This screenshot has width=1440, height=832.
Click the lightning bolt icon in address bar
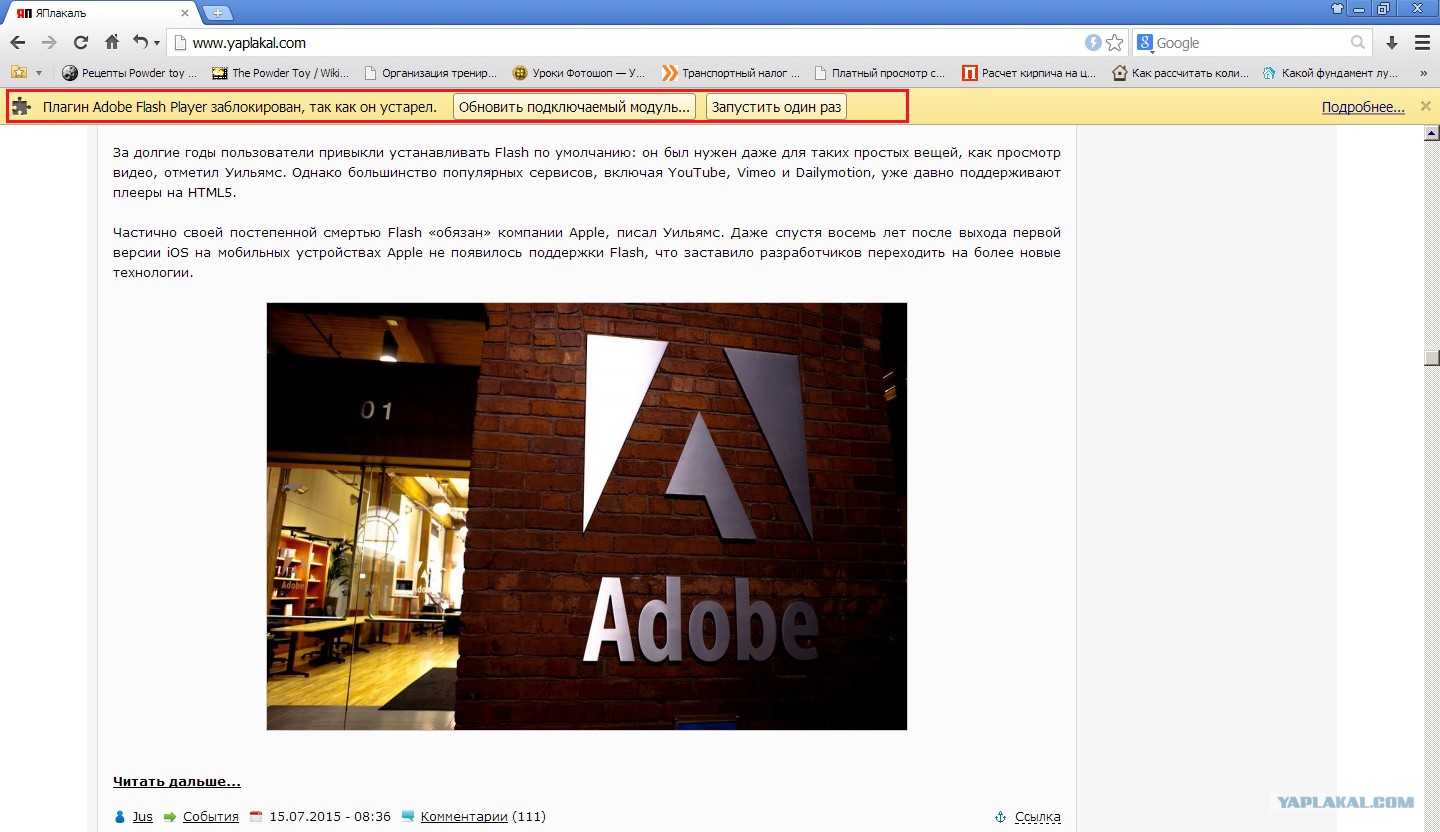[1093, 43]
